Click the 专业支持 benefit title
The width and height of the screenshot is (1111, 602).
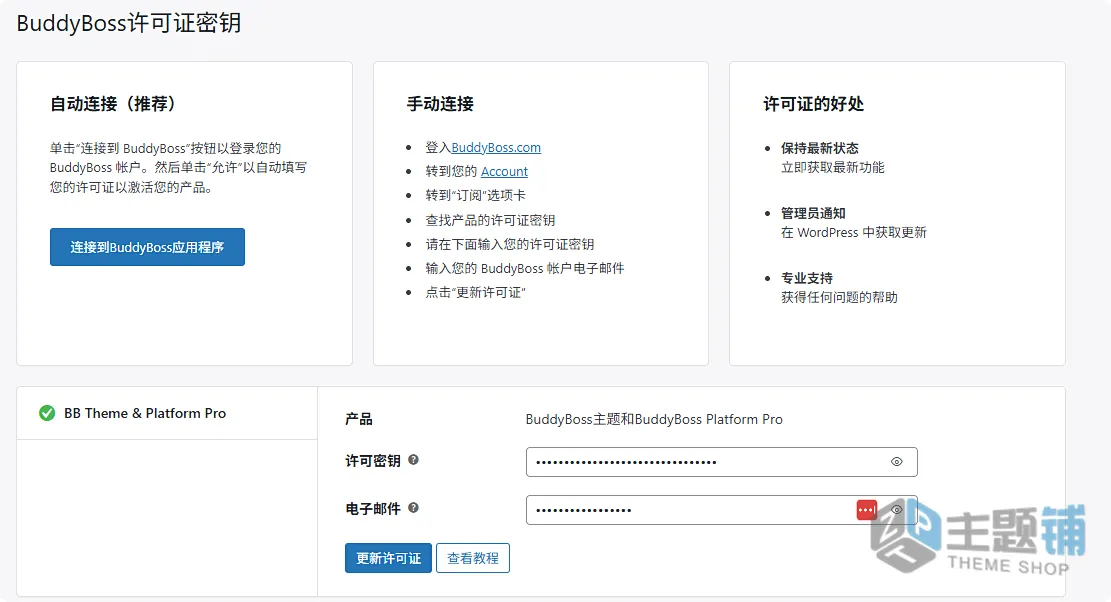(x=807, y=278)
